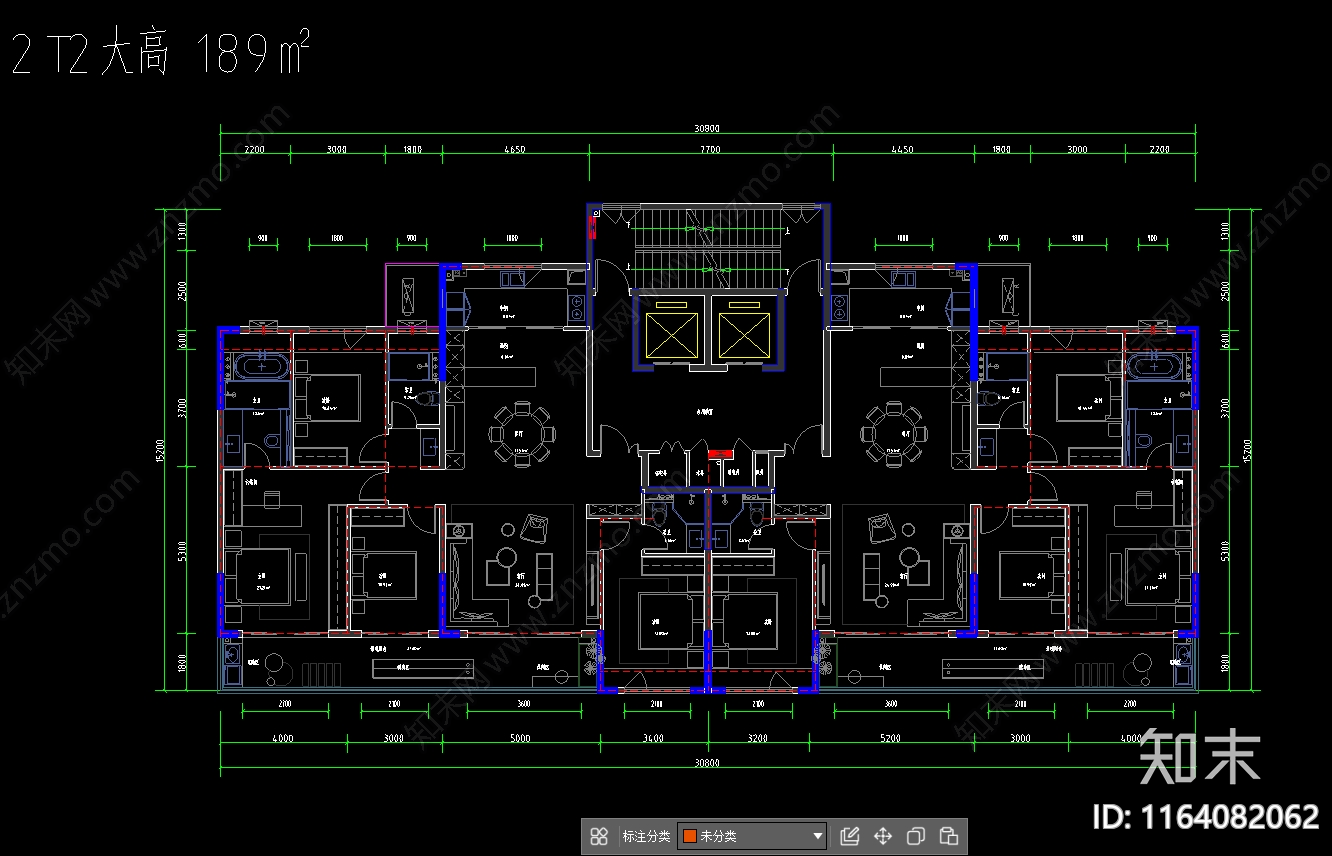Click the right elevator shaft symbol
Screen dimensions: 1332x856
(x=743, y=333)
